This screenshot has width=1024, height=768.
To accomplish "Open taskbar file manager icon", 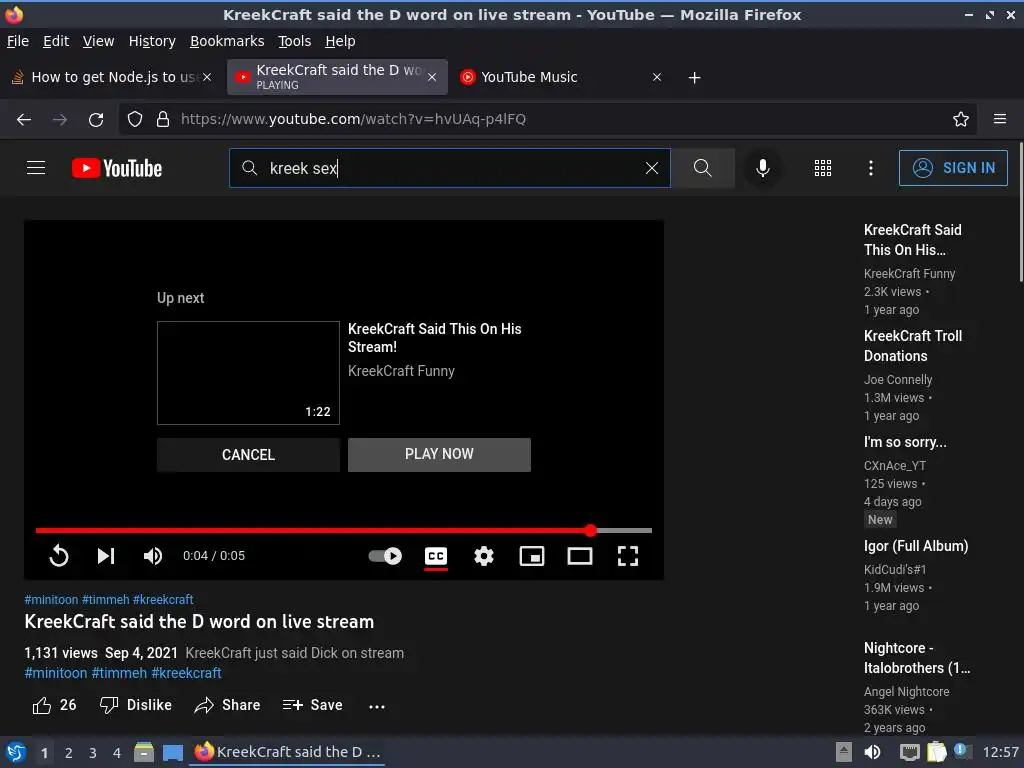I will (x=144, y=752).
